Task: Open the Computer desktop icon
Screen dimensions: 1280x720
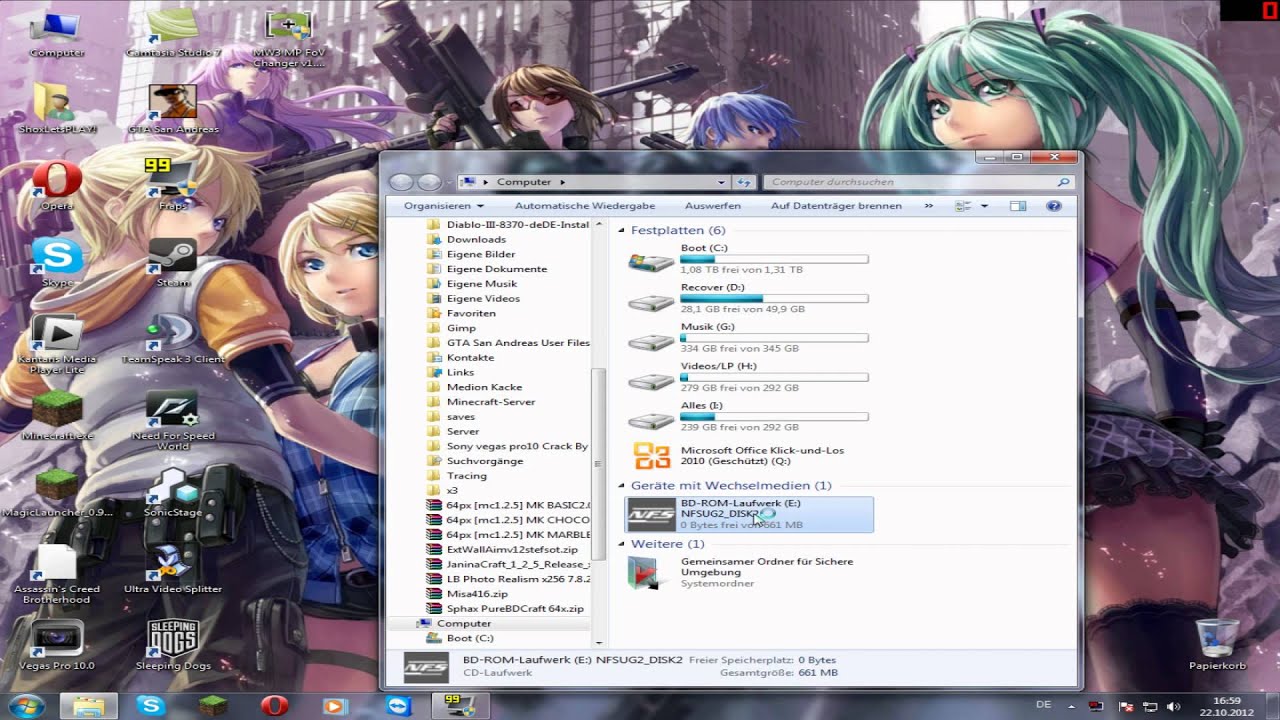Action: pos(56,33)
